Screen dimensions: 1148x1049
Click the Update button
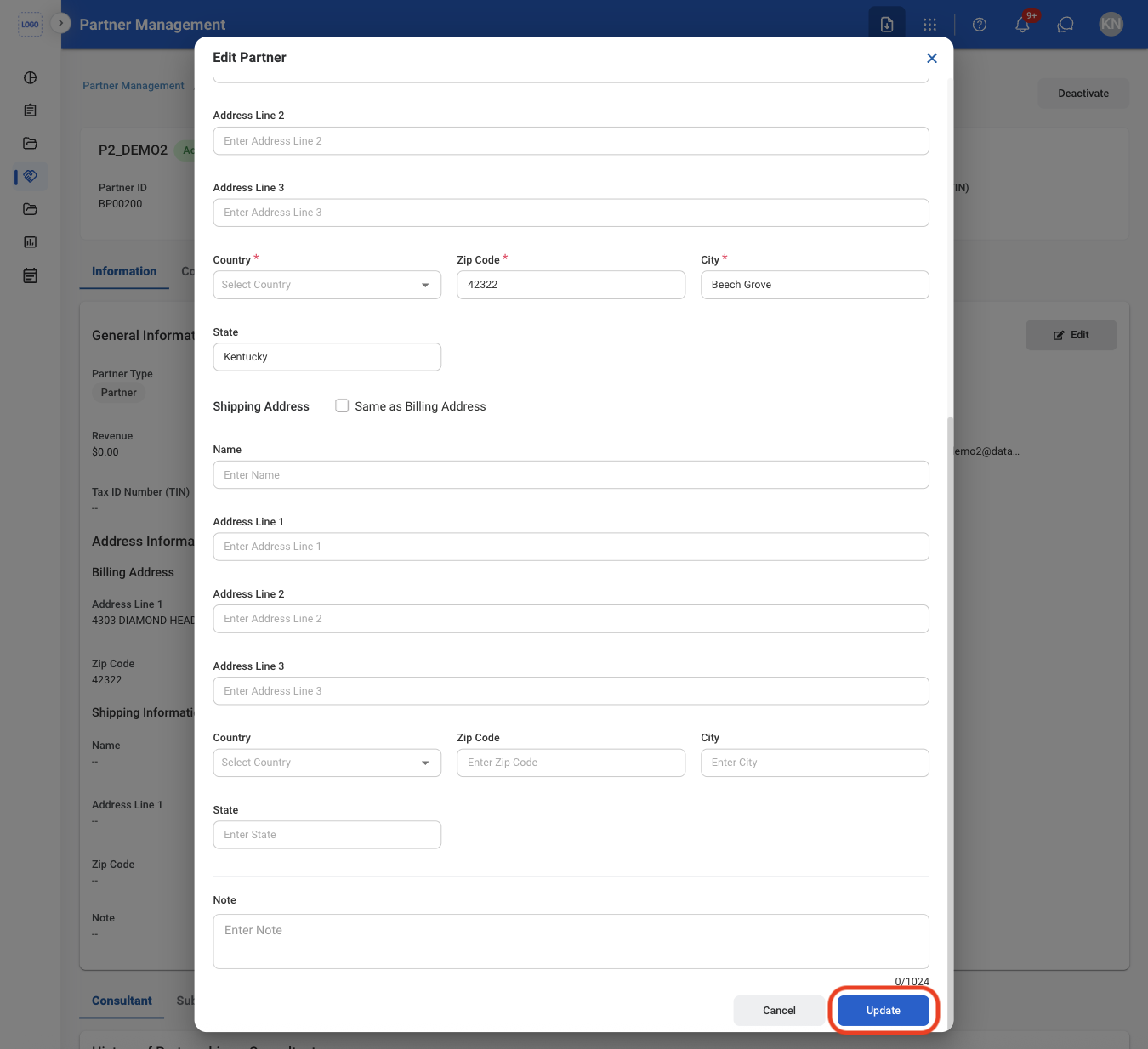point(884,1011)
